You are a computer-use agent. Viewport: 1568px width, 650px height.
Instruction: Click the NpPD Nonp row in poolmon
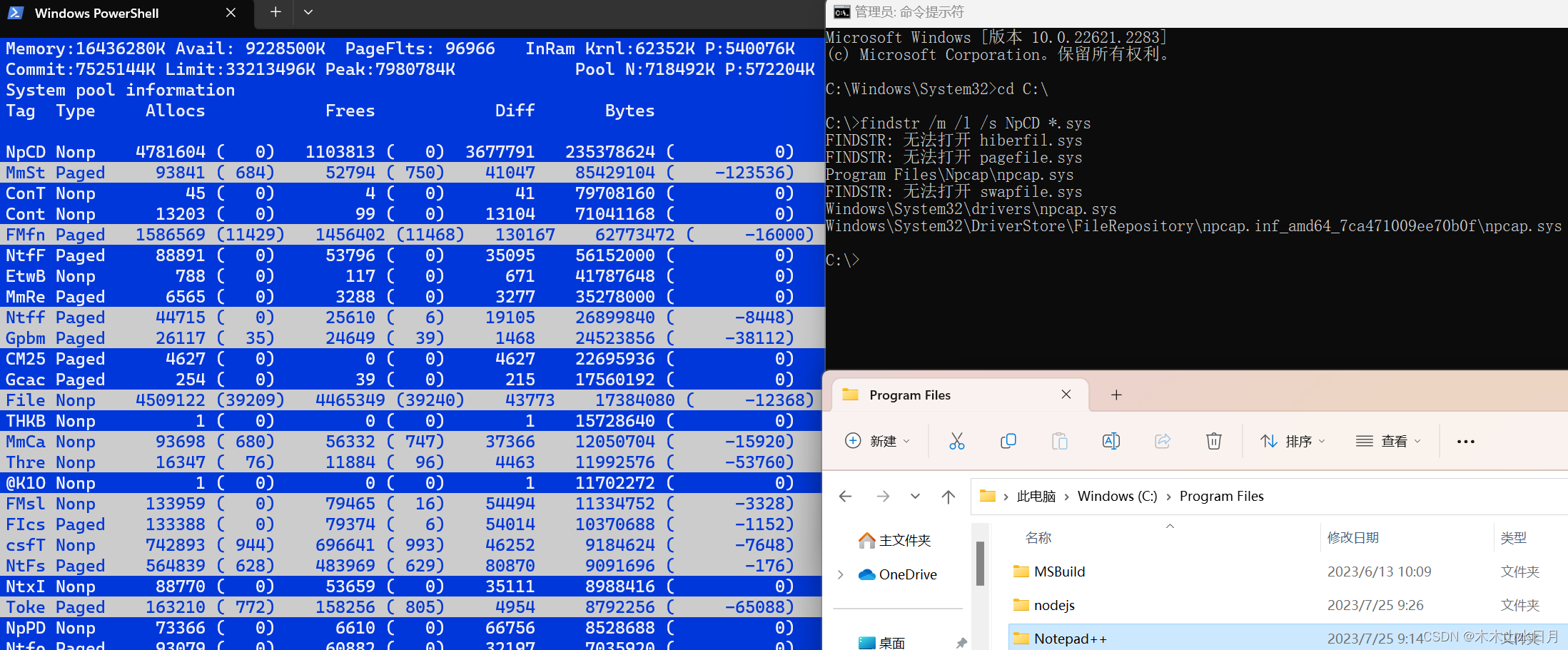[x=412, y=628]
